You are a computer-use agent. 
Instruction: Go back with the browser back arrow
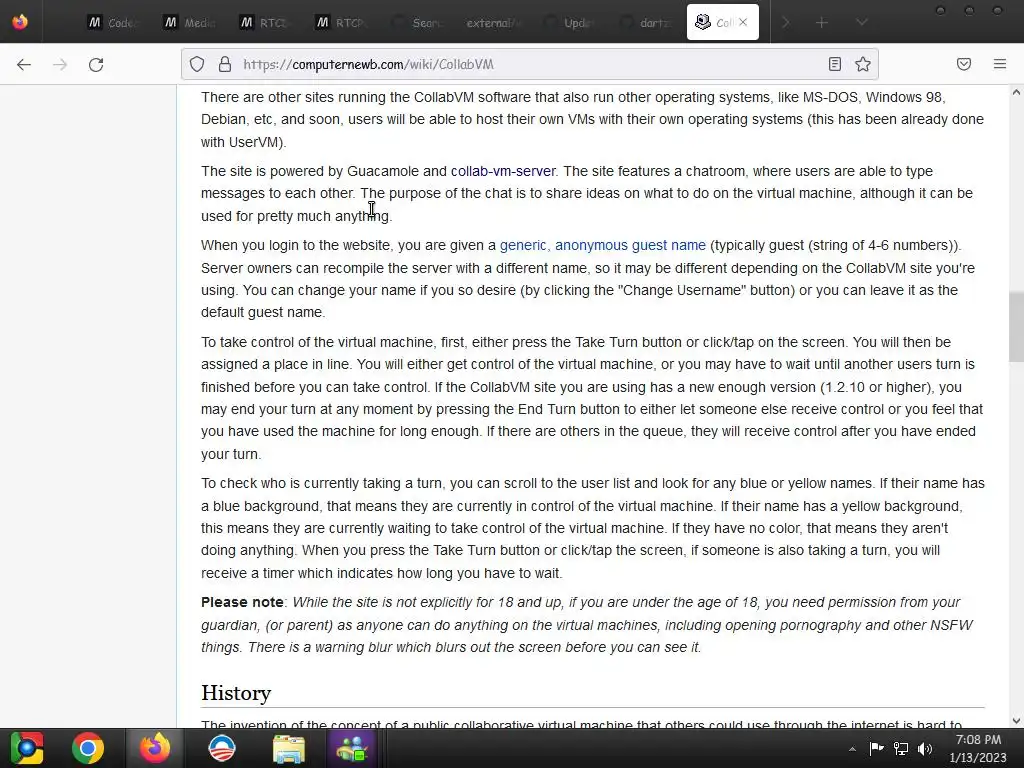point(24,64)
